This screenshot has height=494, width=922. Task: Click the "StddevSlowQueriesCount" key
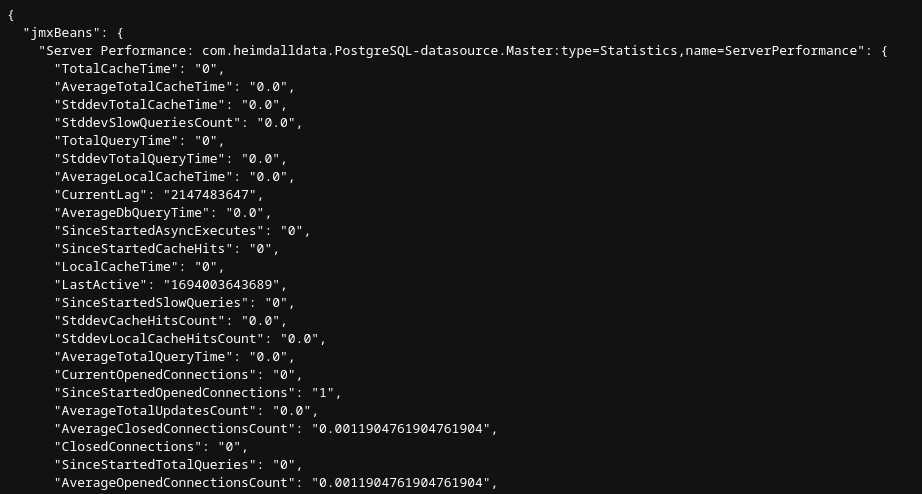(147, 122)
